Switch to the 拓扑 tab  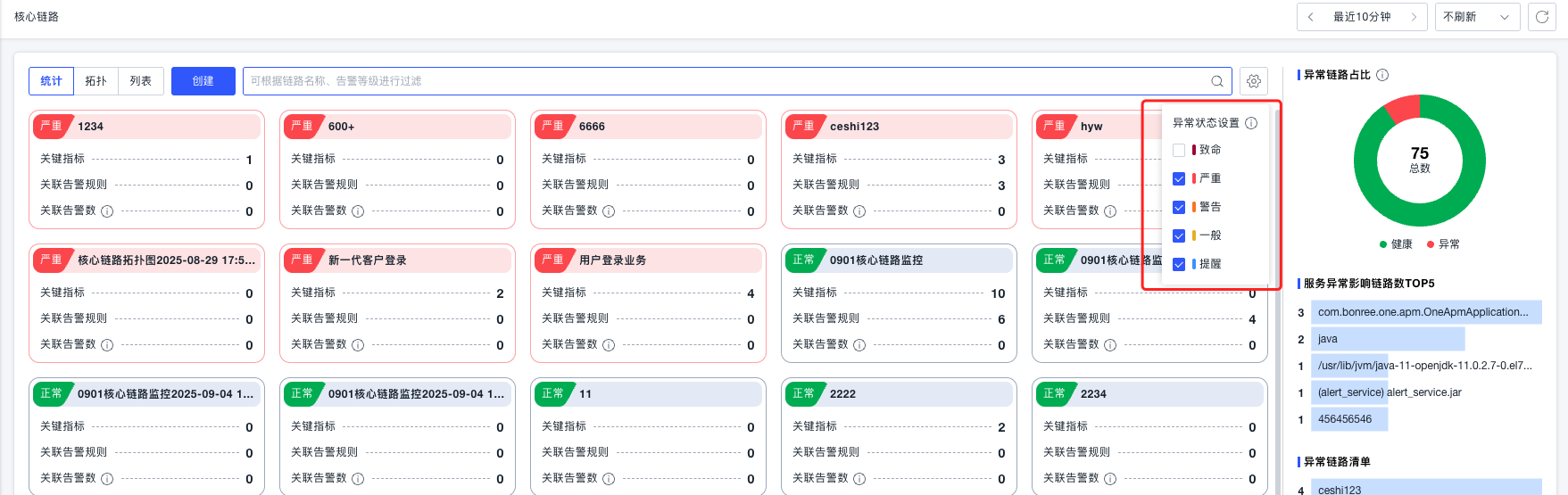tap(96, 81)
